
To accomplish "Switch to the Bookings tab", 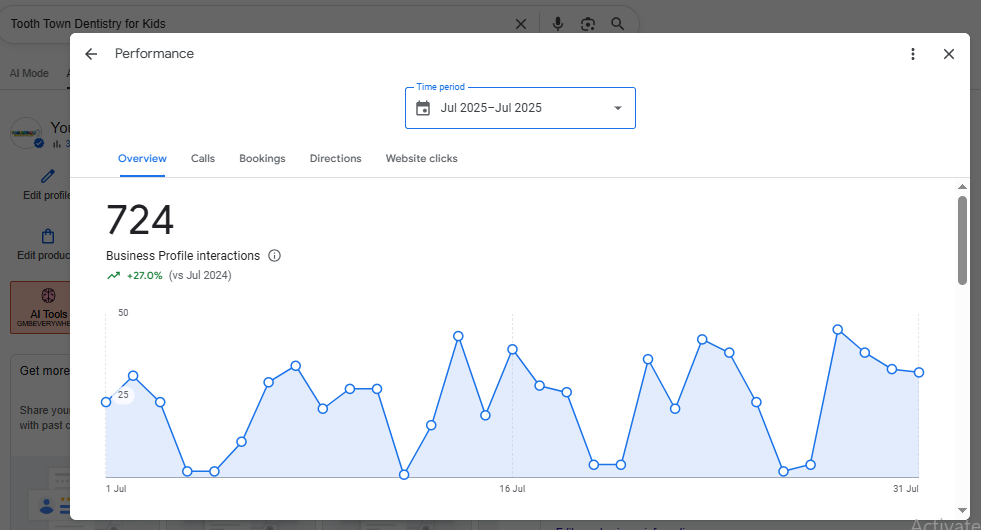I will click(x=262, y=159).
